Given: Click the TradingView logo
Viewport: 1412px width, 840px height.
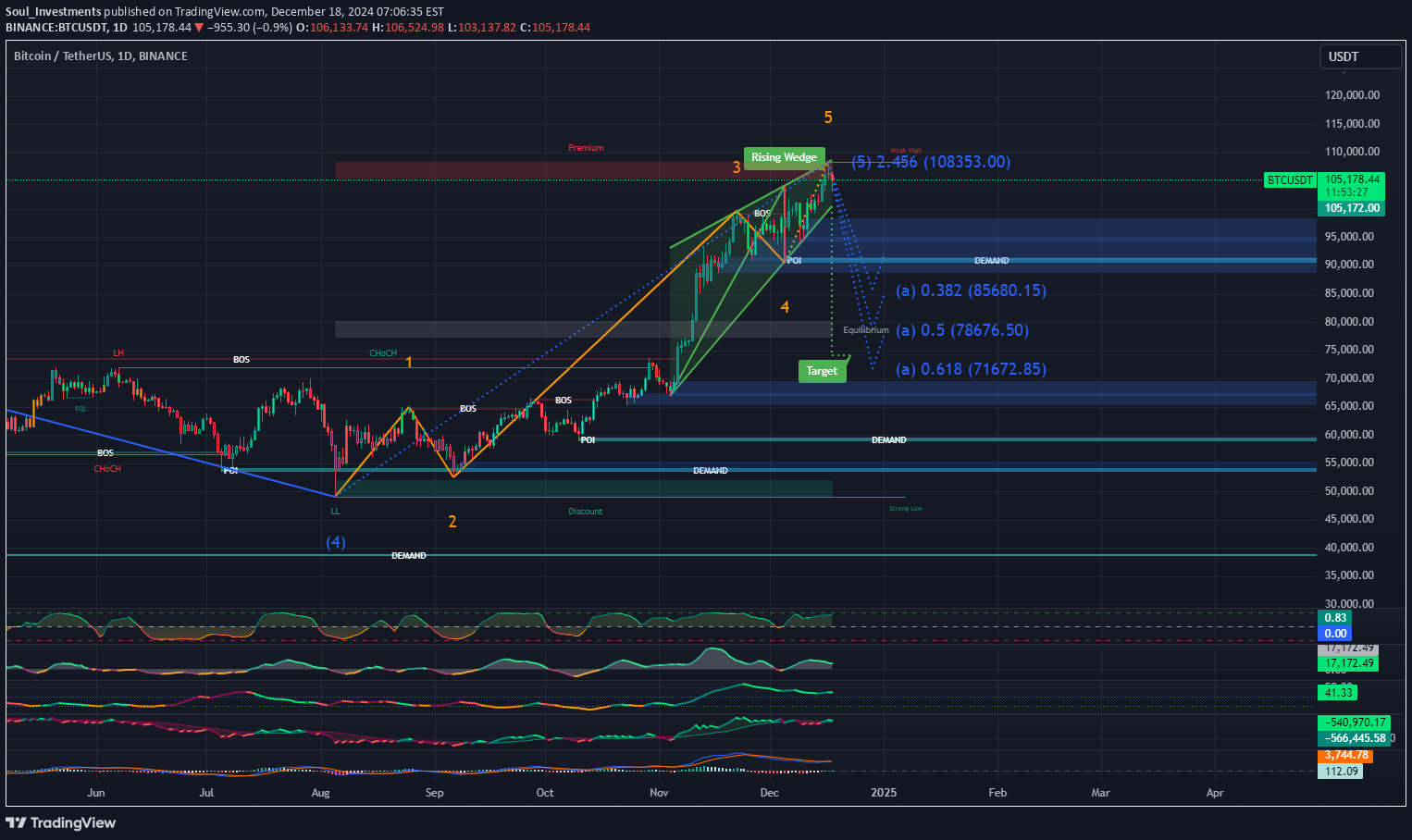Looking at the screenshot, I should [x=61, y=822].
